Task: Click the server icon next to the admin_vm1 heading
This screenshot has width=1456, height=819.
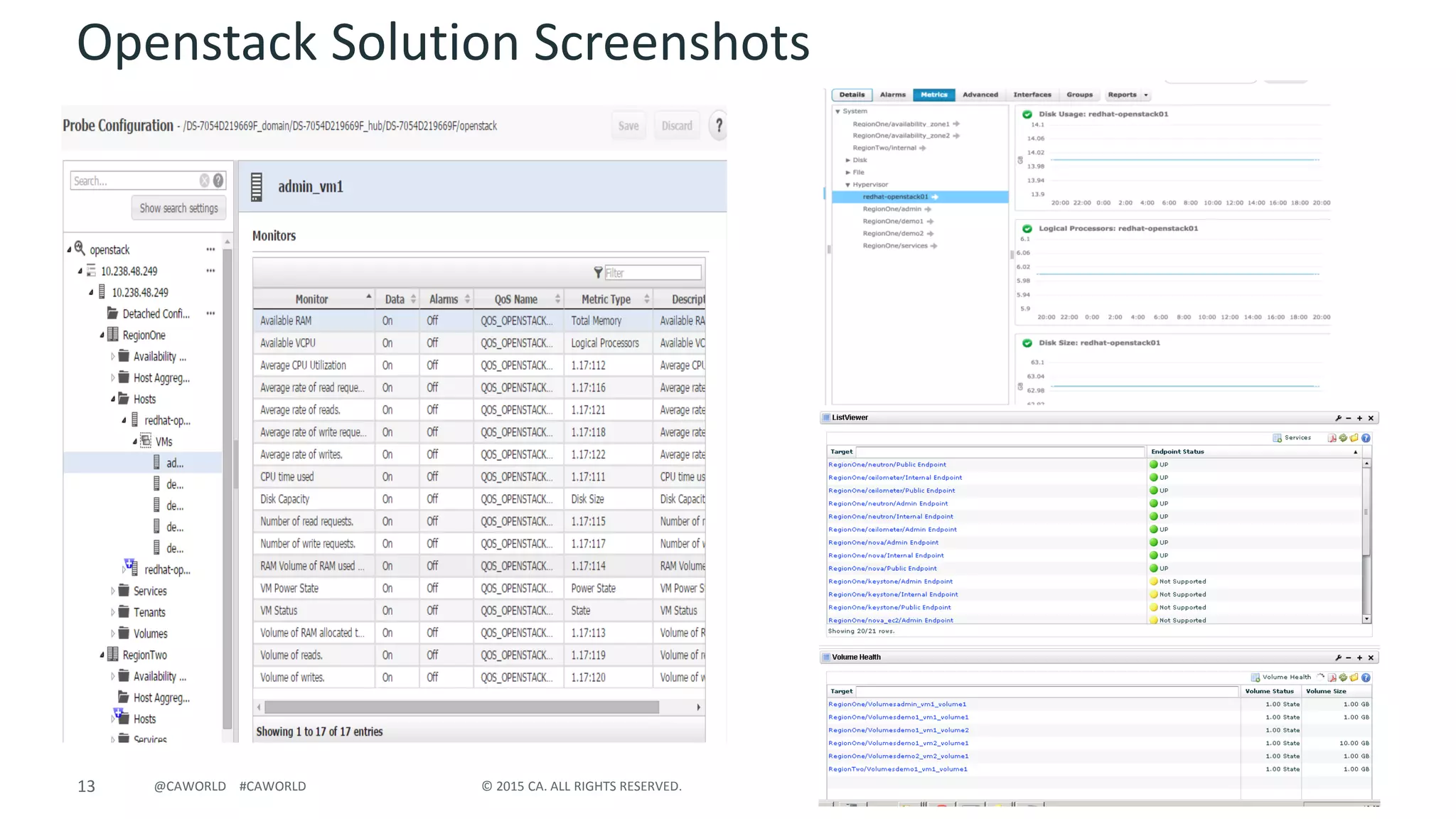Action: coord(257,187)
